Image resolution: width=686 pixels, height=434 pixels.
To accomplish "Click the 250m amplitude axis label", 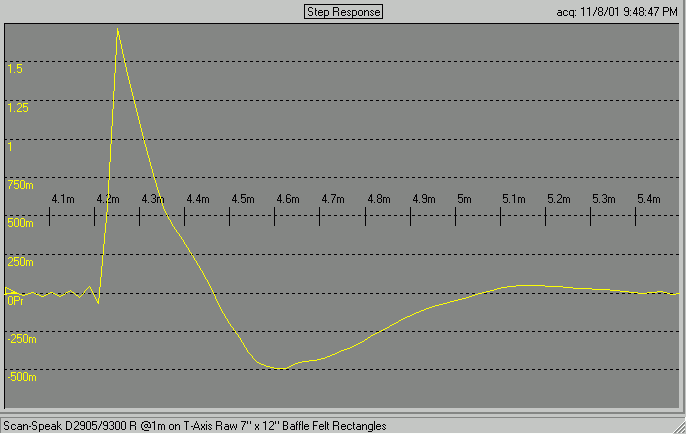I will pyautogui.click(x=21, y=262).
